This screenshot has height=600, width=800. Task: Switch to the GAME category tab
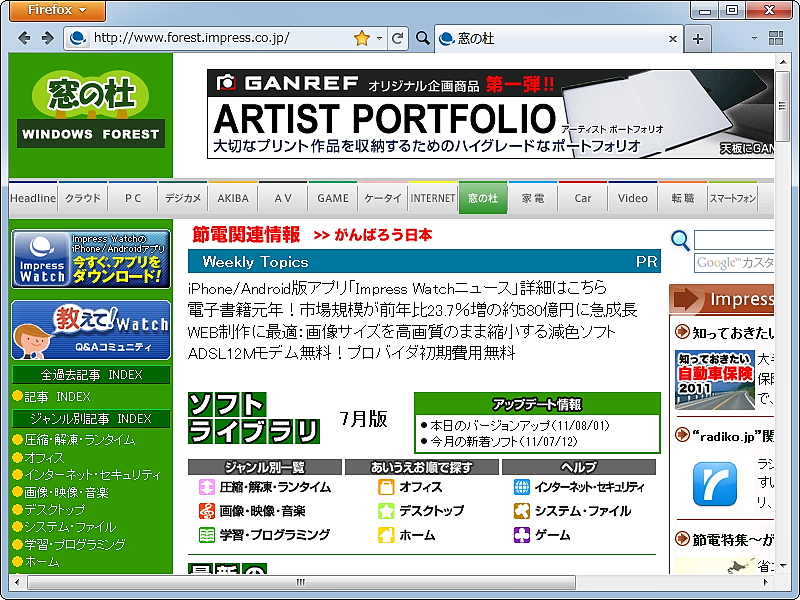[x=332, y=197]
